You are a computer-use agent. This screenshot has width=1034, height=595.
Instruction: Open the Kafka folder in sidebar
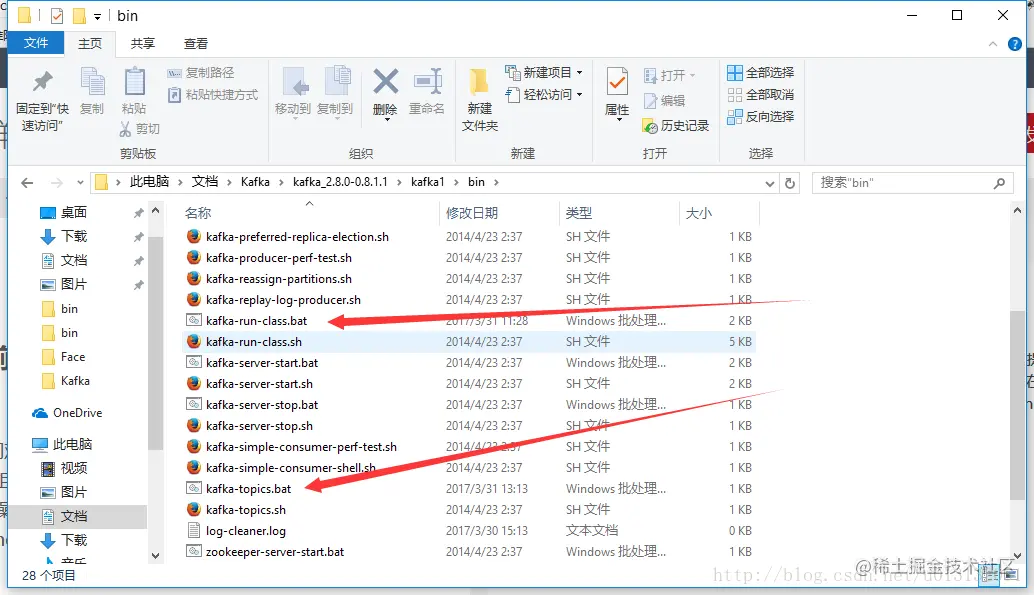75,381
